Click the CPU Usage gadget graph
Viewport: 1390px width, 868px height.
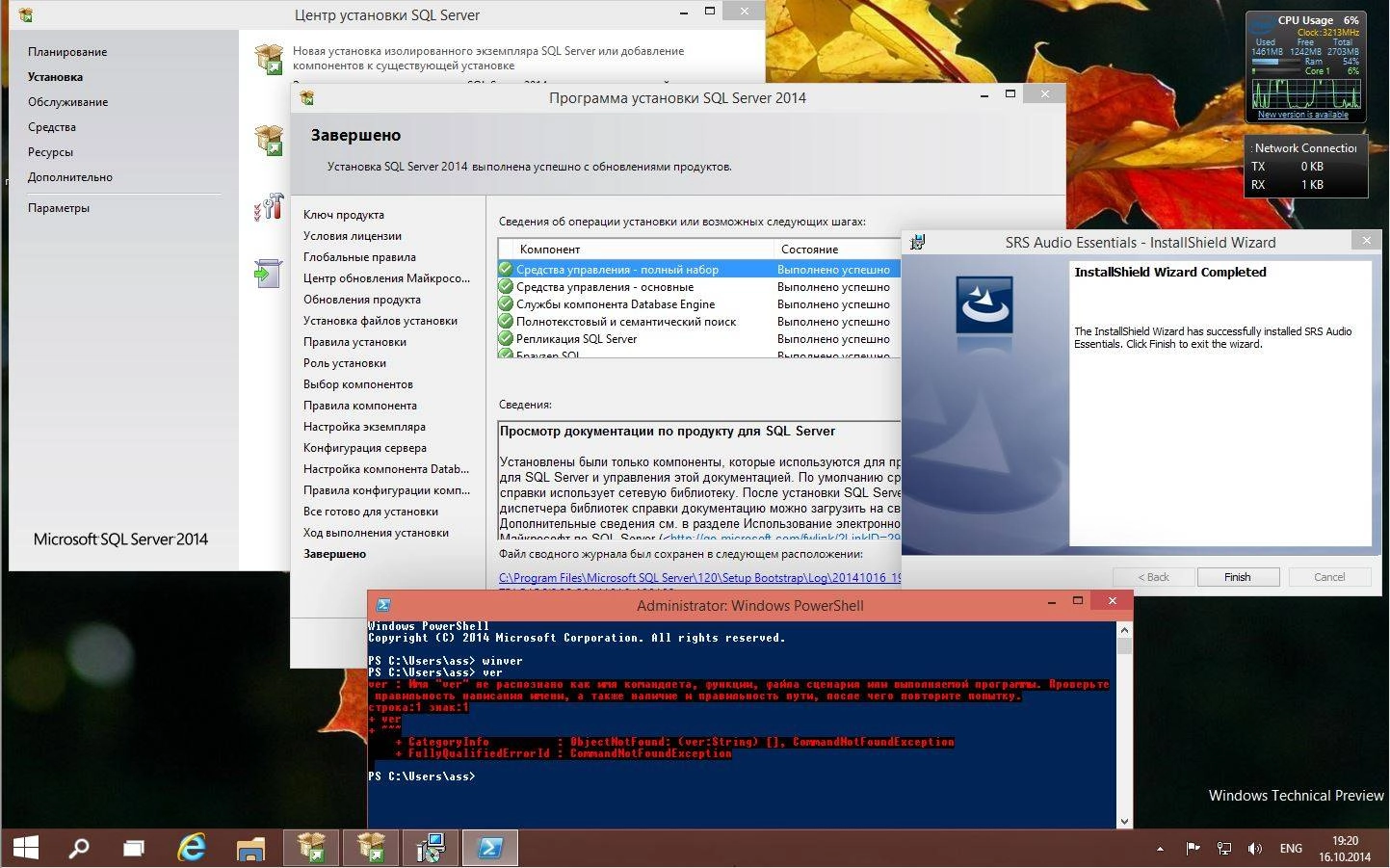pyautogui.click(x=1305, y=93)
